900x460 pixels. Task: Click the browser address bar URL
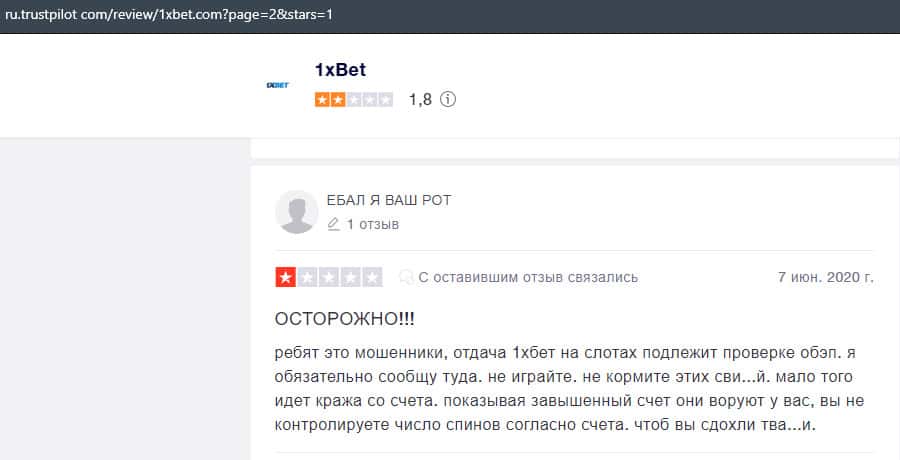pos(169,15)
